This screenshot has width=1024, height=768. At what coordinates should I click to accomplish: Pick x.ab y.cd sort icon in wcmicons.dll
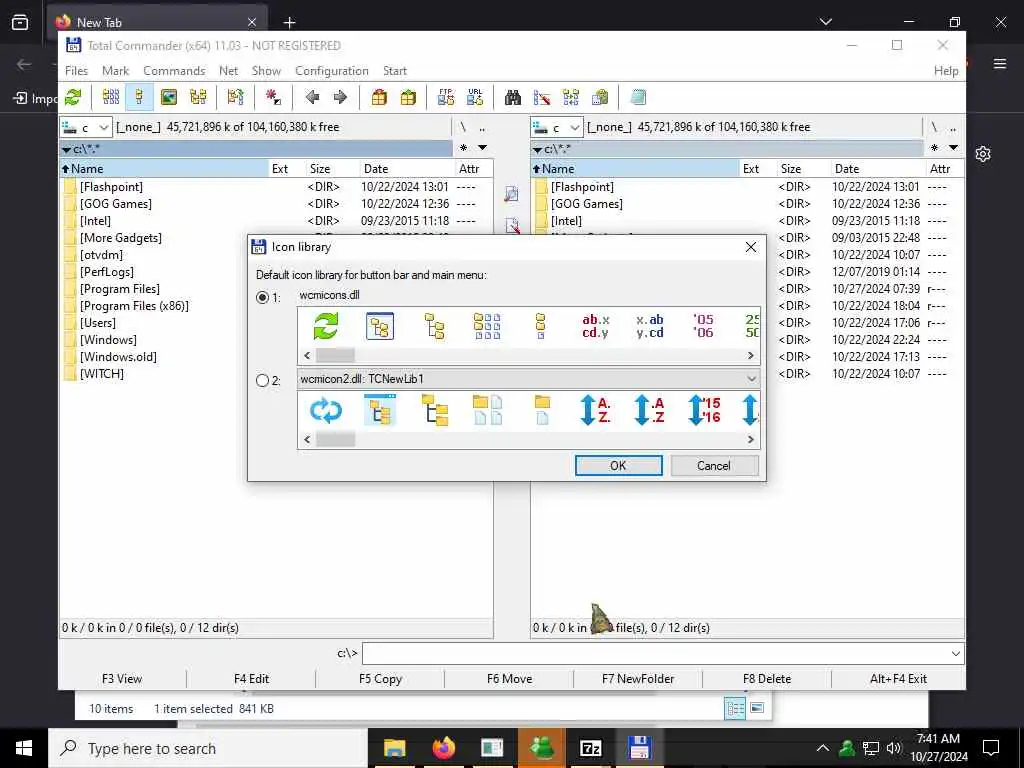tap(650, 326)
